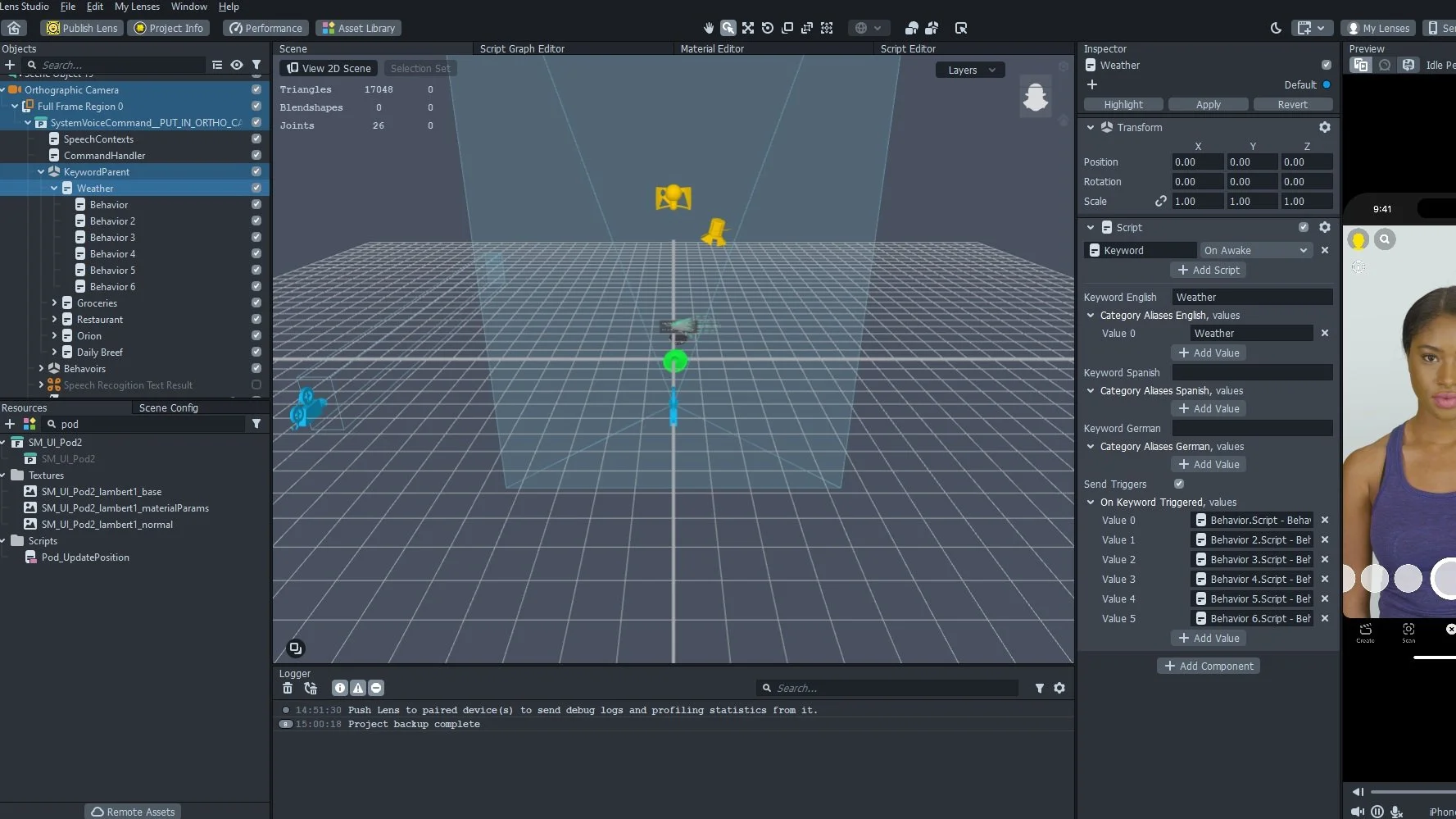This screenshot has width=1456, height=819.
Task: Collapse On Keyword Triggered values section
Action: click(1091, 502)
